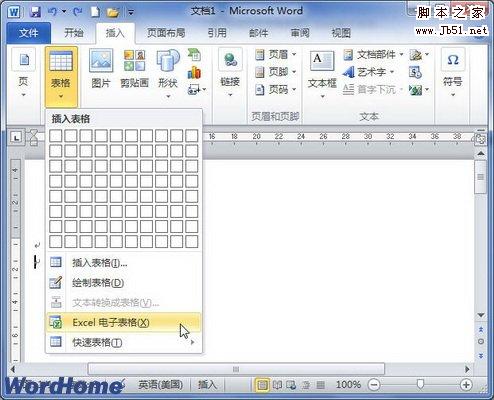The width and height of the screenshot is (494, 400).
Task: Click 插入 insert mode in status bar
Action: (207, 385)
